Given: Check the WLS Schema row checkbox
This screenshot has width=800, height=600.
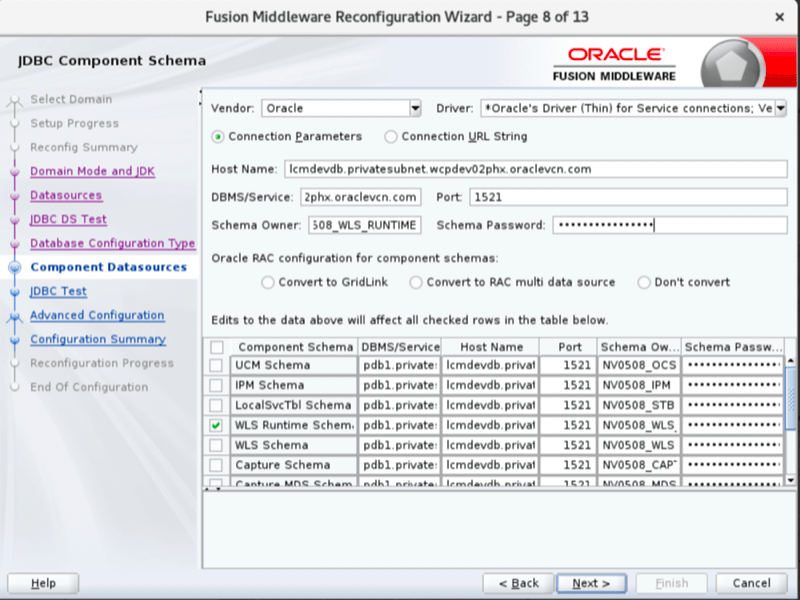Looking at the screenshot, I should 216,445.
